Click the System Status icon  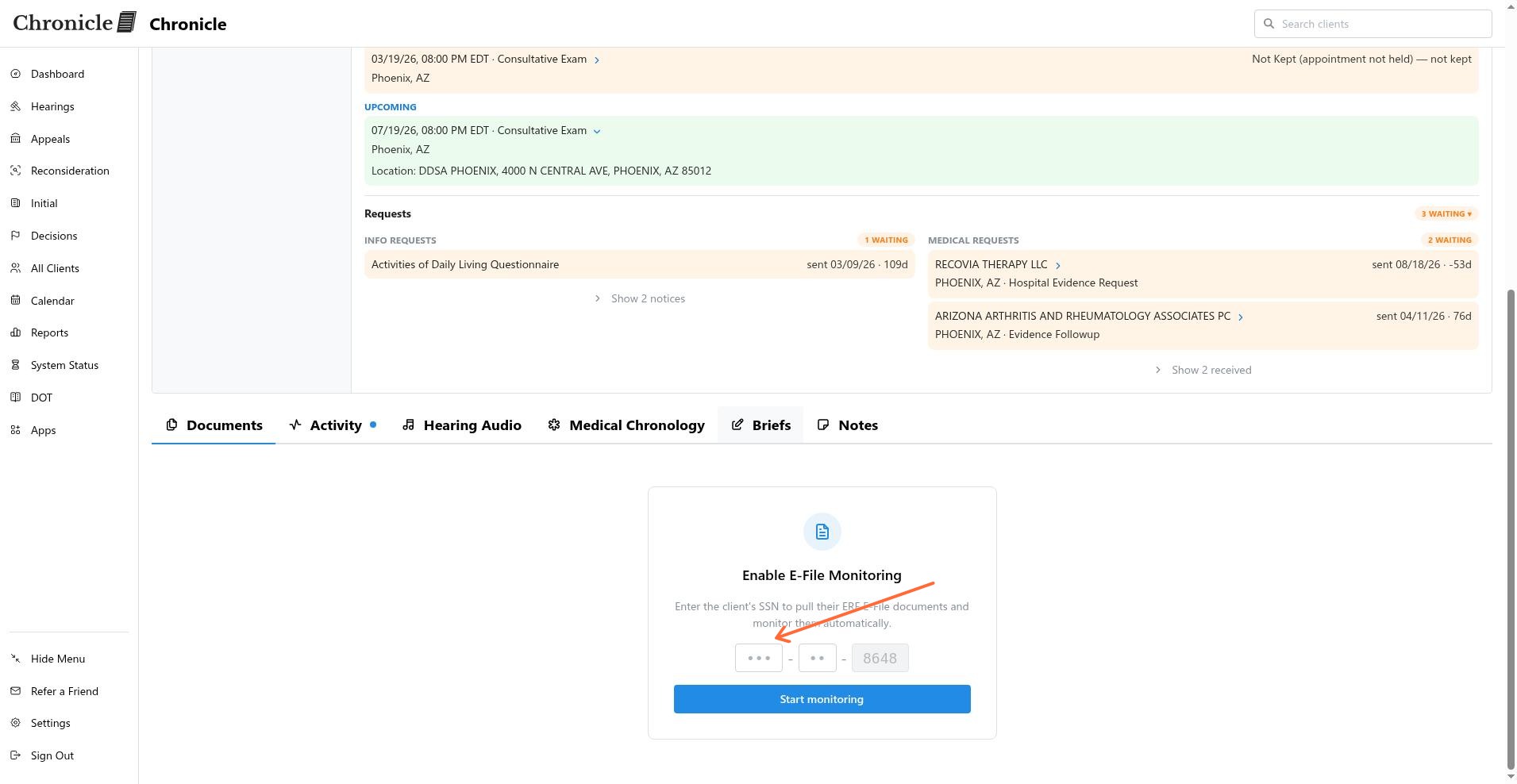pos(15,365)
